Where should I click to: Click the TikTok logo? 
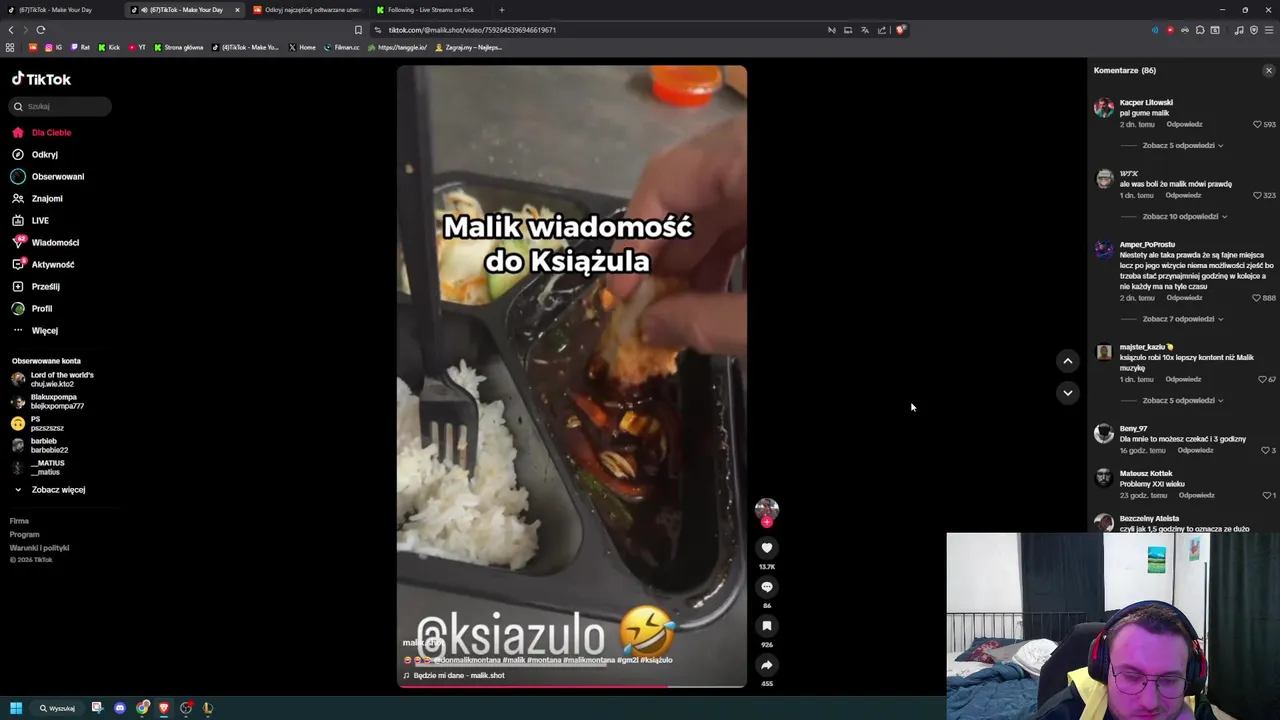click(41, 79)
